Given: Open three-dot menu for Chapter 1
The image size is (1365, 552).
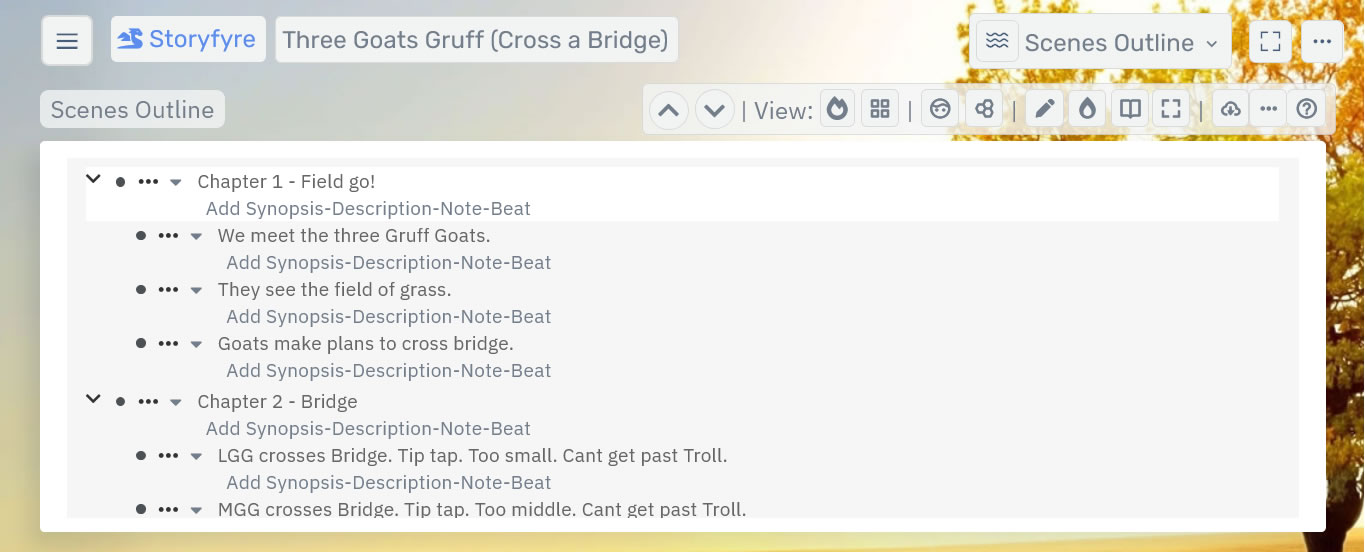Looking at the screenshot, I should (148, 182).
